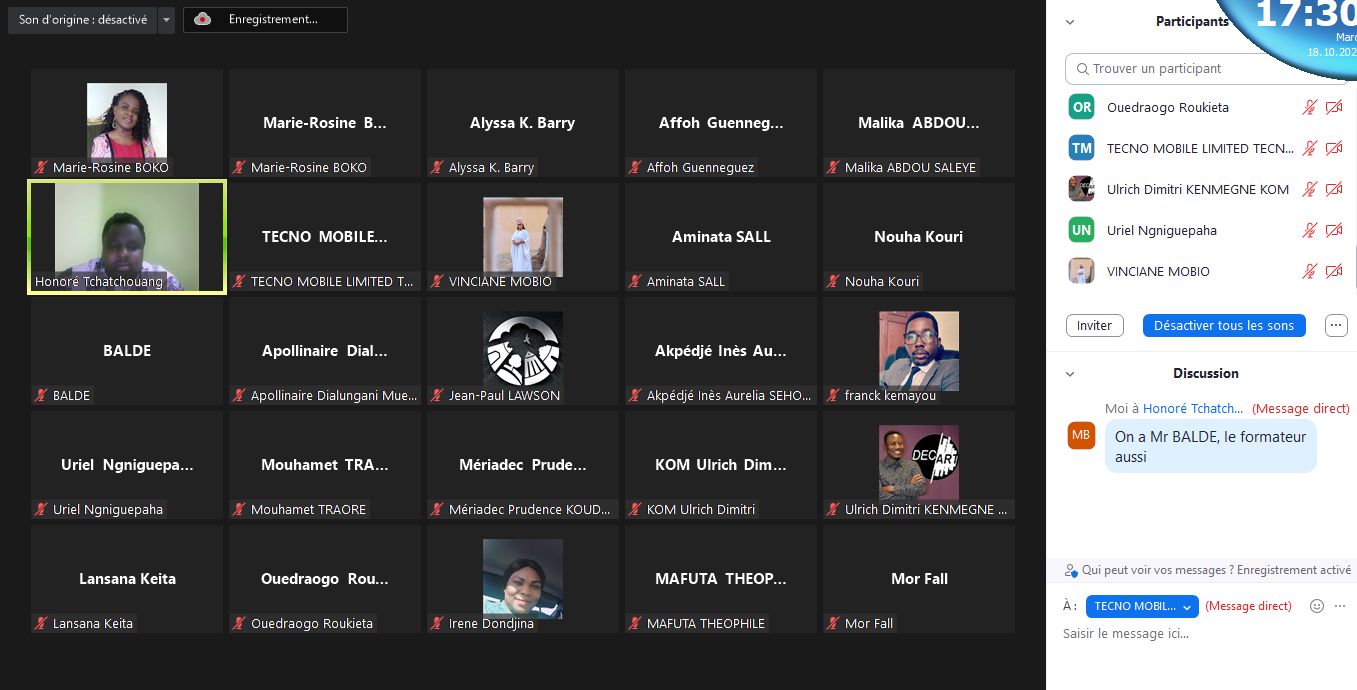Click muted mic icon on BALDE tile
This screenshot has width=1357, height=690.
pos(41,395)
